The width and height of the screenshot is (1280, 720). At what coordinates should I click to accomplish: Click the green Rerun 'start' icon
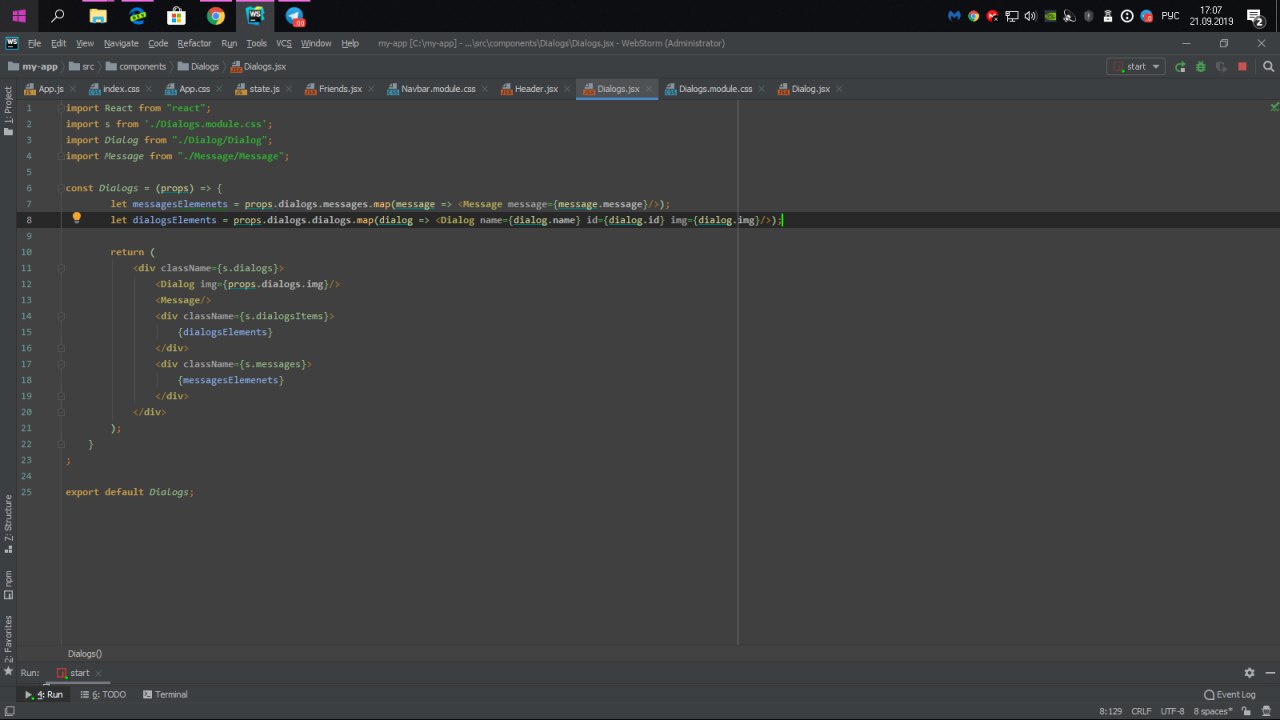pyautogui.click(x=1180, y=67)
